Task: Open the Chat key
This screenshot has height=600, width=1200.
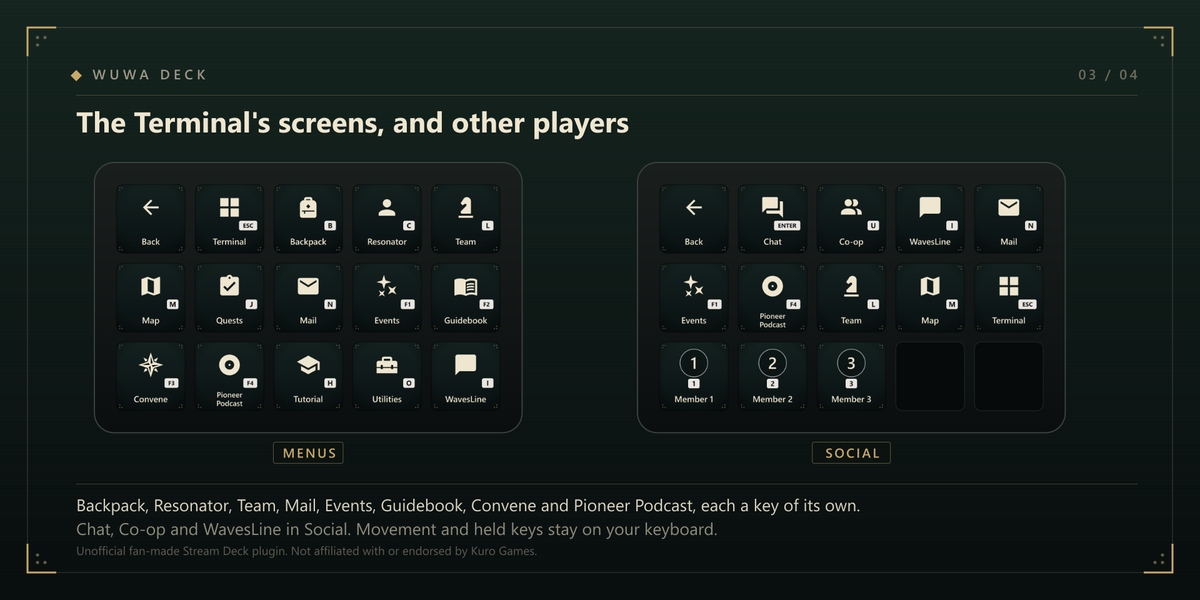Action: [x=772, y=218]
